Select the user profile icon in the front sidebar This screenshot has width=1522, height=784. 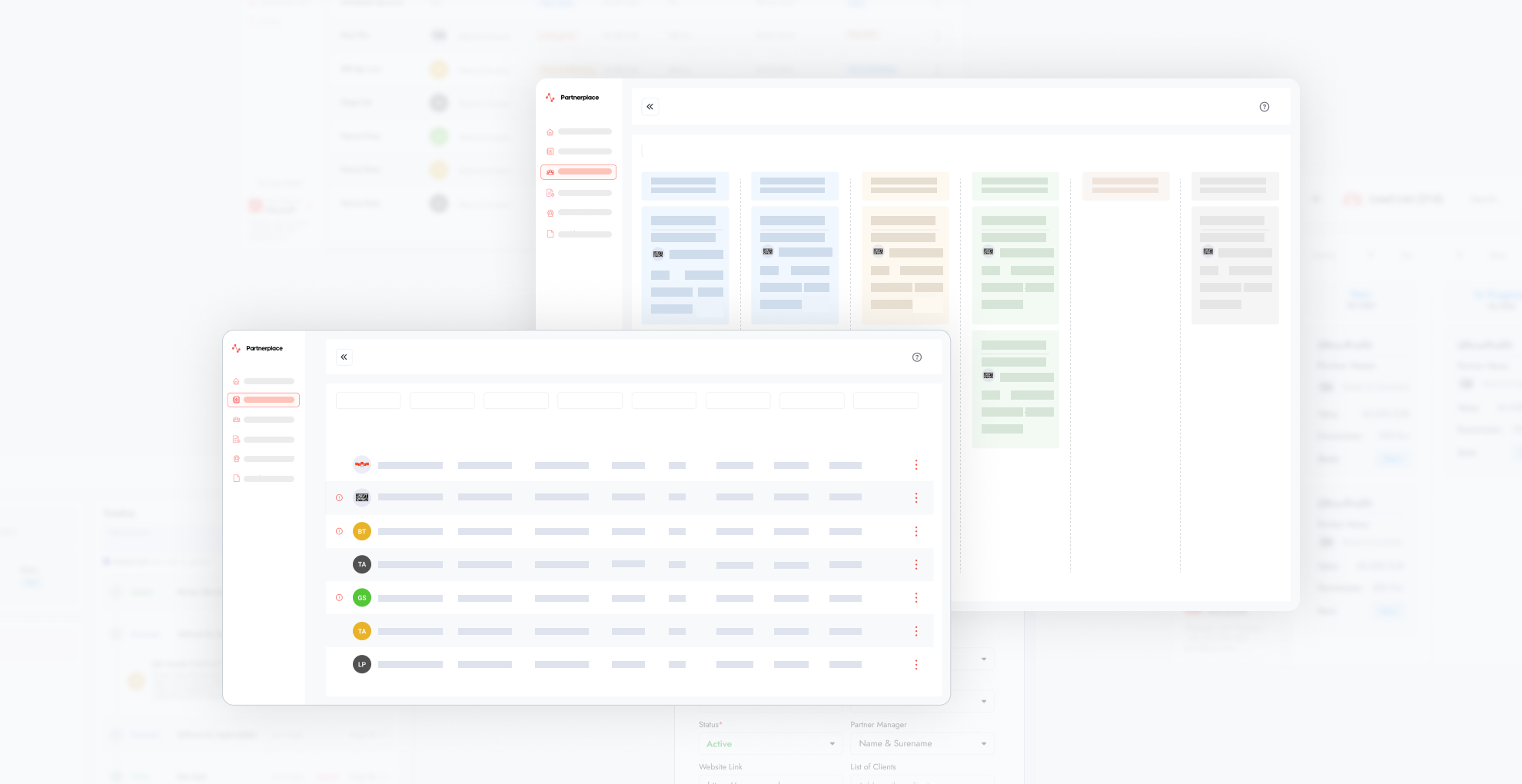click(x=236, y=458)
